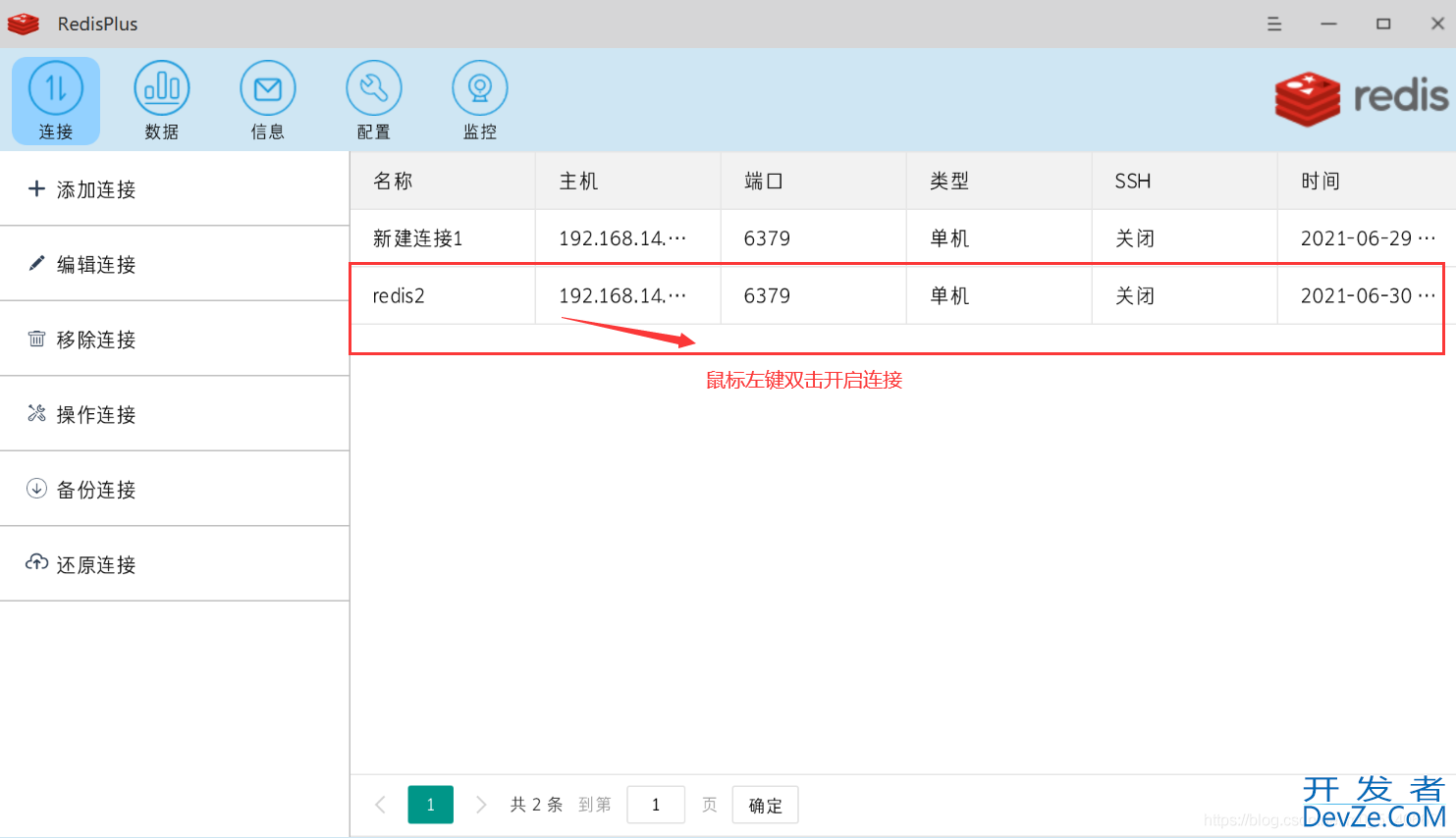
Task: Open the 配置 wrench icon
Action: (x=374, y=101)
